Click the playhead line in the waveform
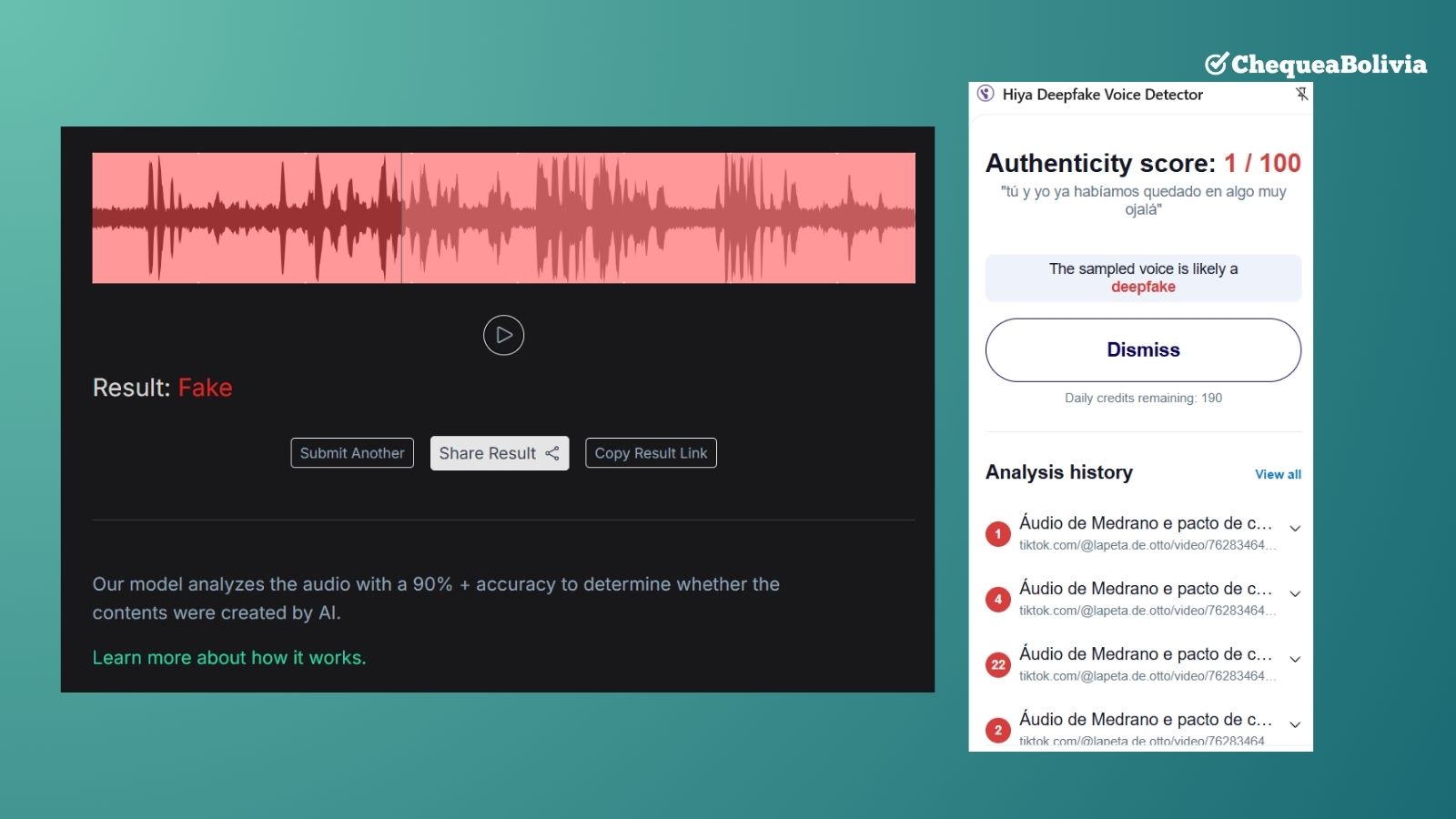 point(401,218)
